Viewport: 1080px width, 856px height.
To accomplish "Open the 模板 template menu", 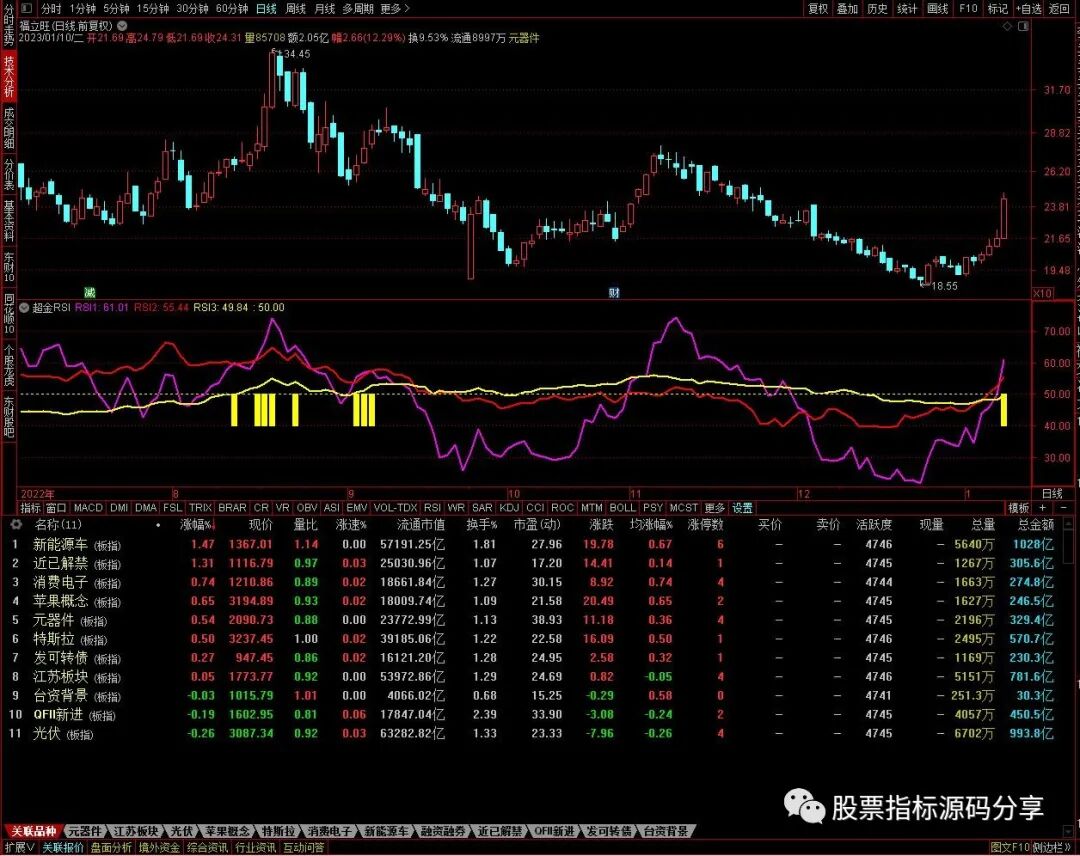I will coord(1019,508).
